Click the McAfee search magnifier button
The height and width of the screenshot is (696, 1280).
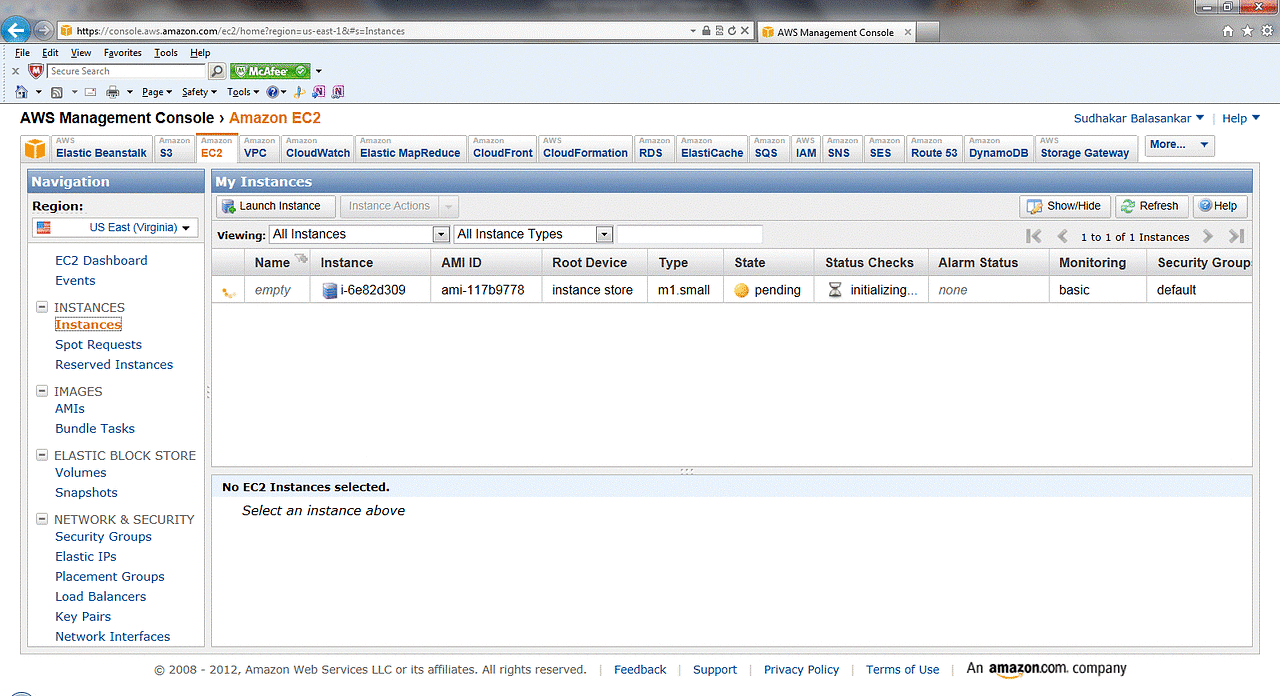[x=217, y=71]
